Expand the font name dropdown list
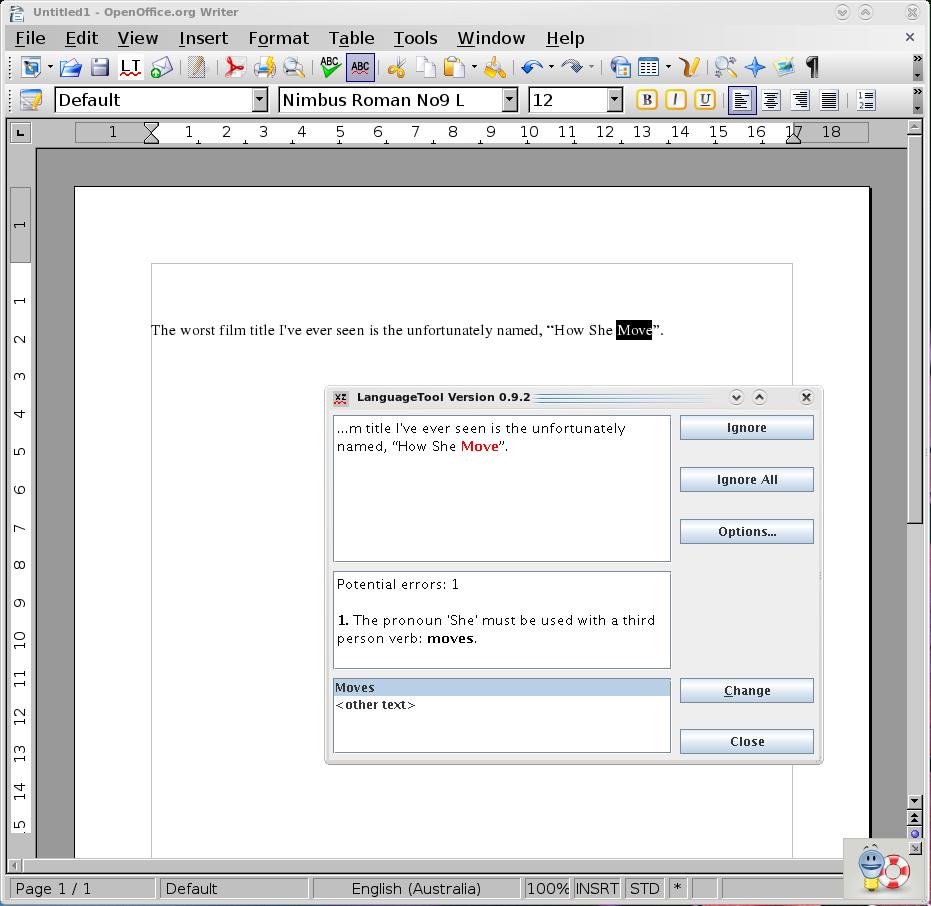 (x=509, y=100)
